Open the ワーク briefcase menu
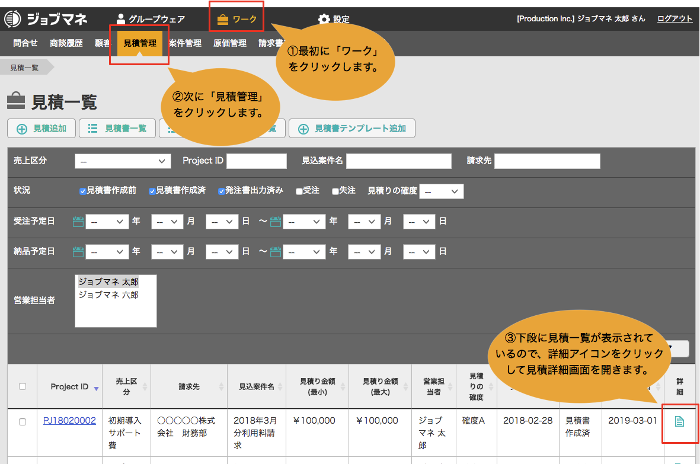The width and height of the screenshot is (700, 464). point(237,19)
